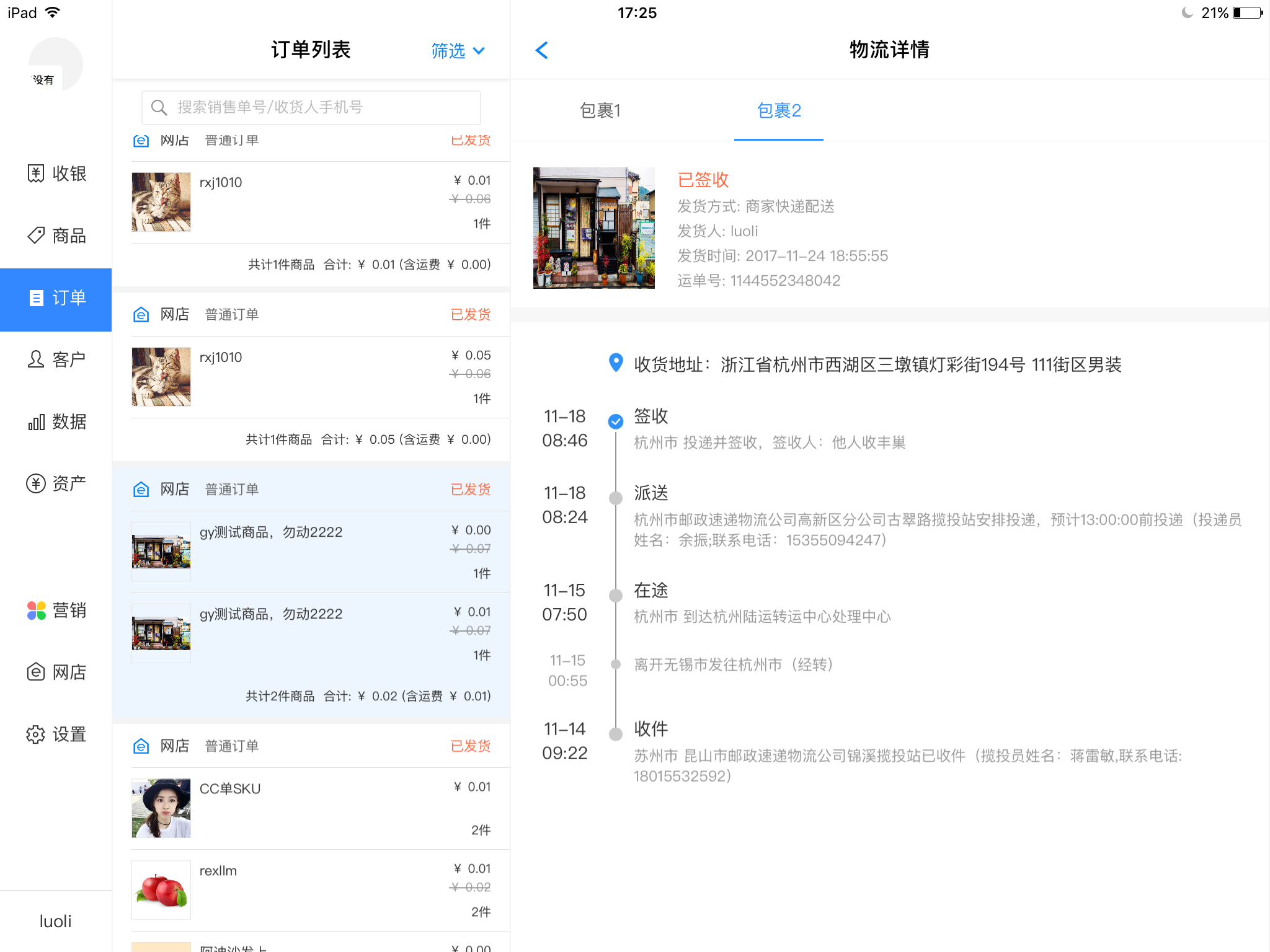This screenshot has height=952, width=1270.
Task: Tap 已发货 status on the CC单SKU order
Action: (471, 746)
